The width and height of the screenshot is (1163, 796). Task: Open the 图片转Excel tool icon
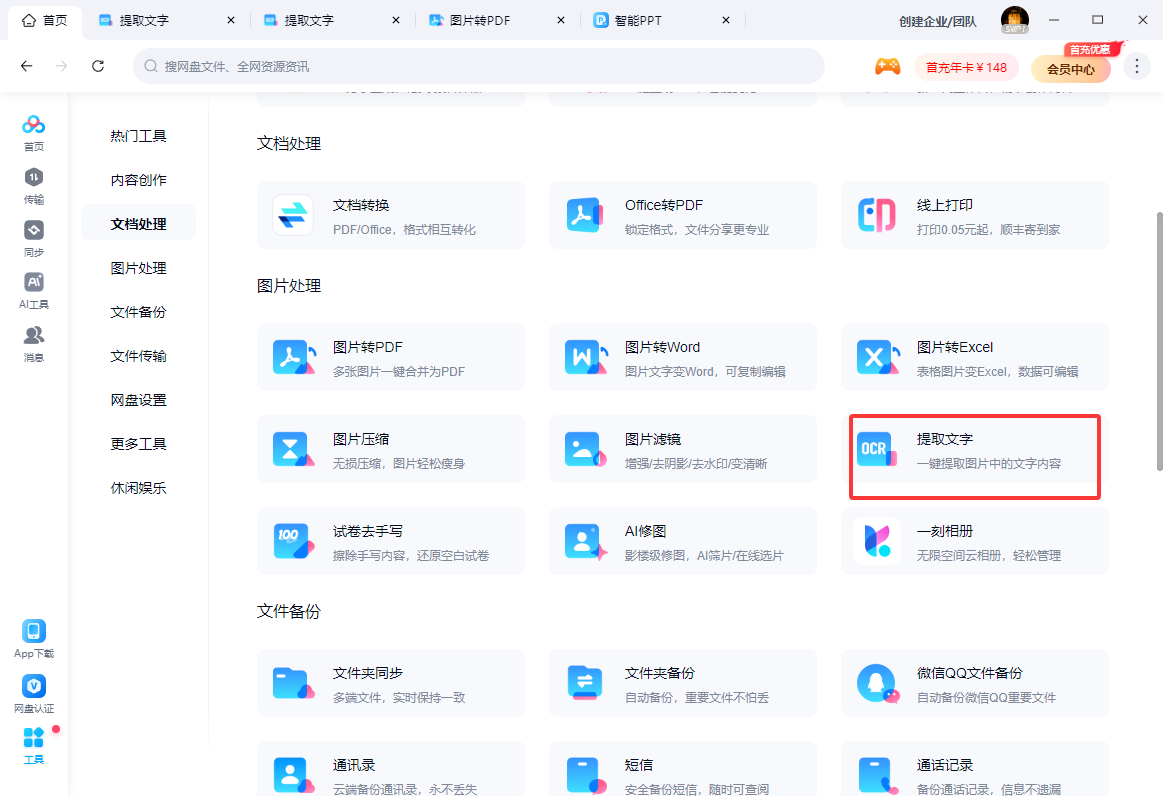click(877, 357)
